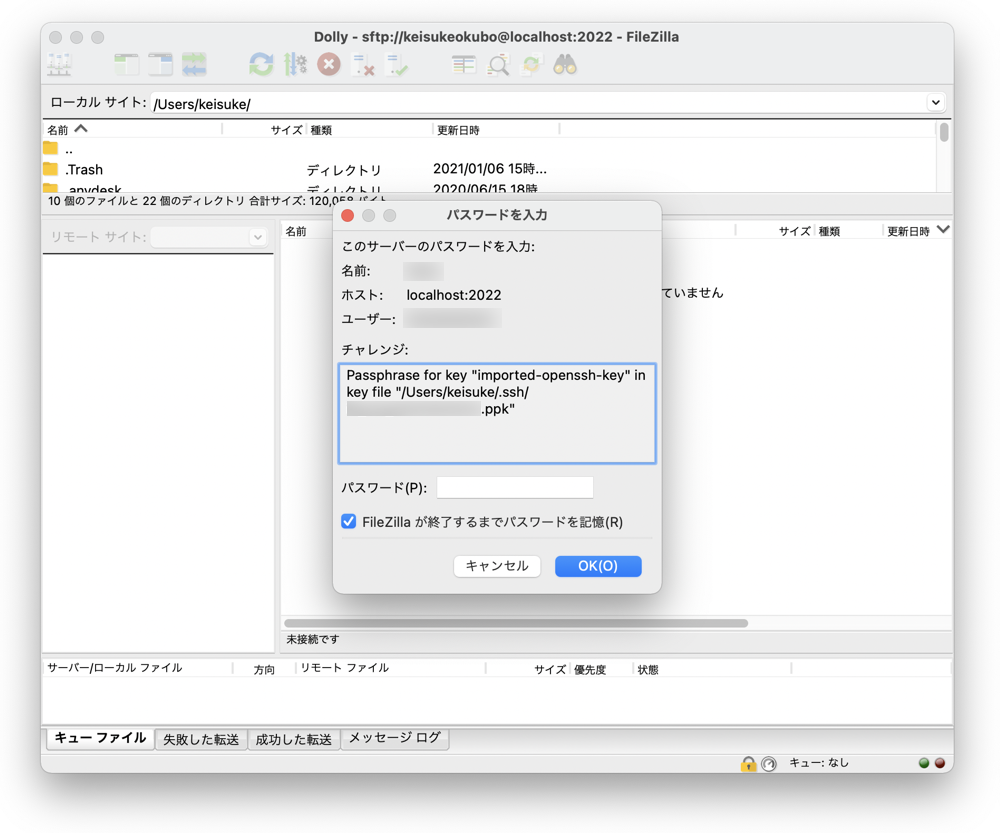Screen dimensions: 1000x833
Task: Click the キャンセル button
Action: (497, 566)
